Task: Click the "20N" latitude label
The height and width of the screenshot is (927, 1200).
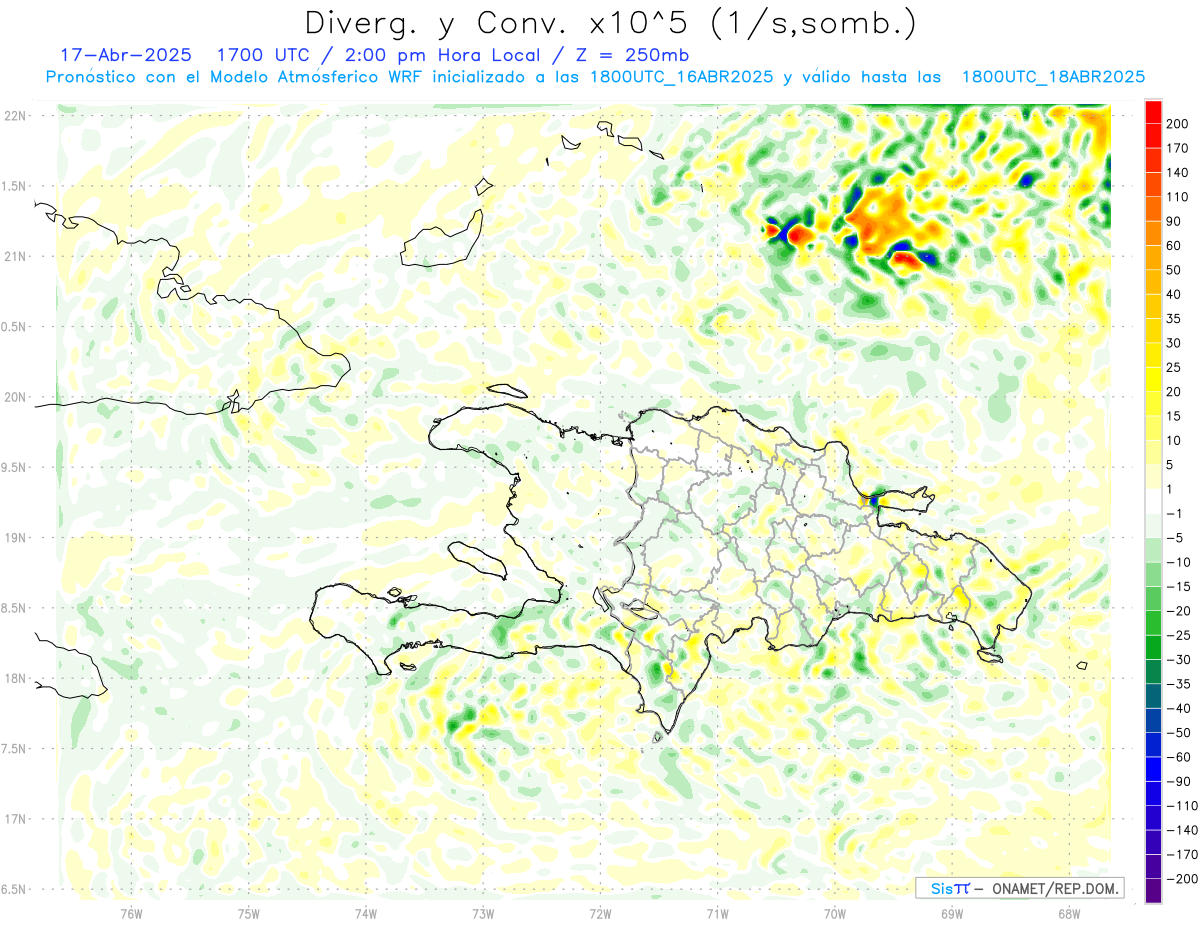Action: click(16, 397)
